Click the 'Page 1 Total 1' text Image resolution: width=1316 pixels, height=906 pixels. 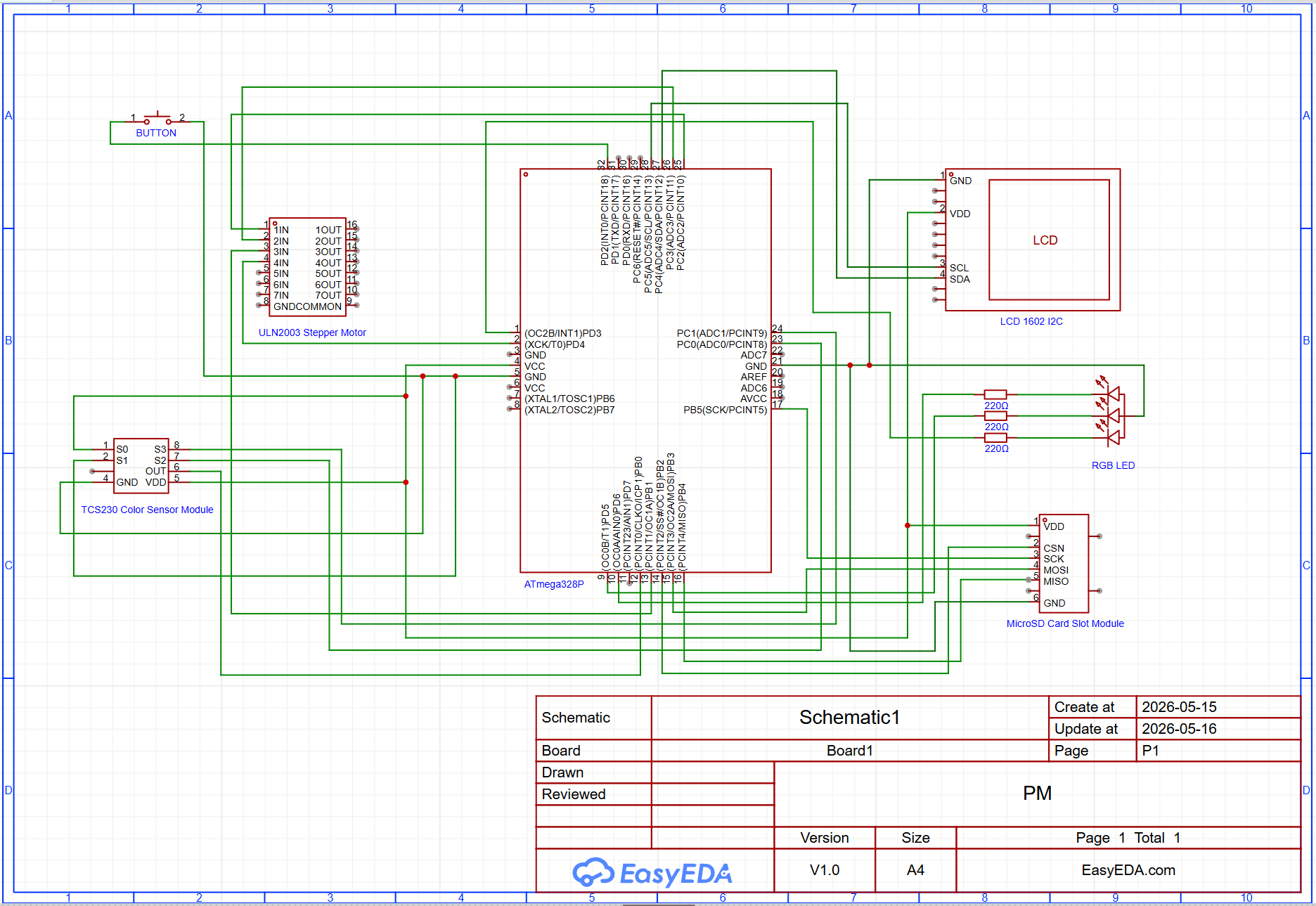pos(1128,838)
